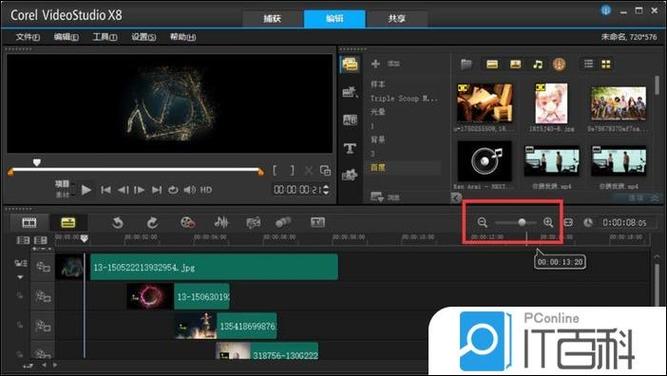Click the zoom out magnifier on timeline
The image size is (667, 376).
click(482, 222)
